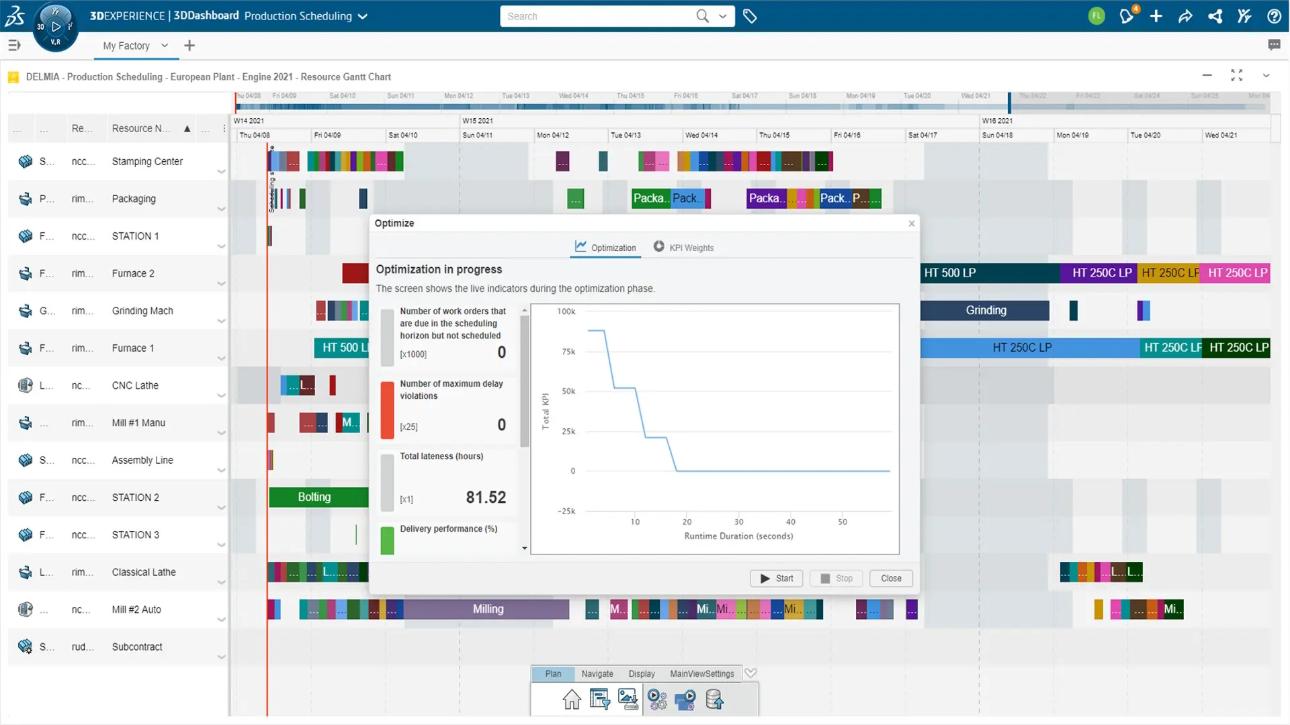The image size is (1290, 725).
Task: Open the Gantt filter tool icon
Action: (x=600, y=700)
